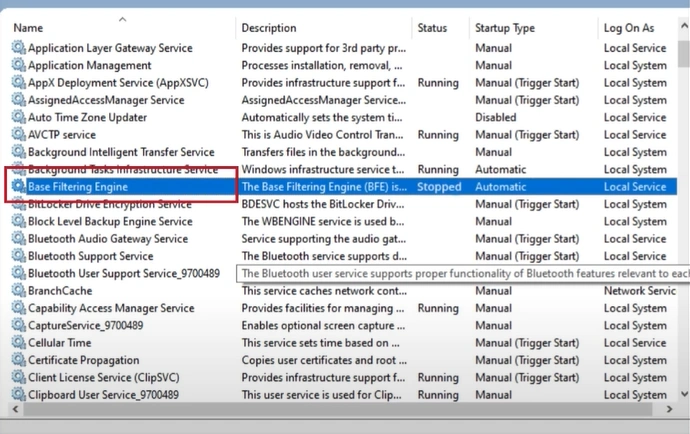Select CaptureService_9700489 entry
Viewport: 690px width, 434px height.
pyautogui.click(x=85, y=325)
